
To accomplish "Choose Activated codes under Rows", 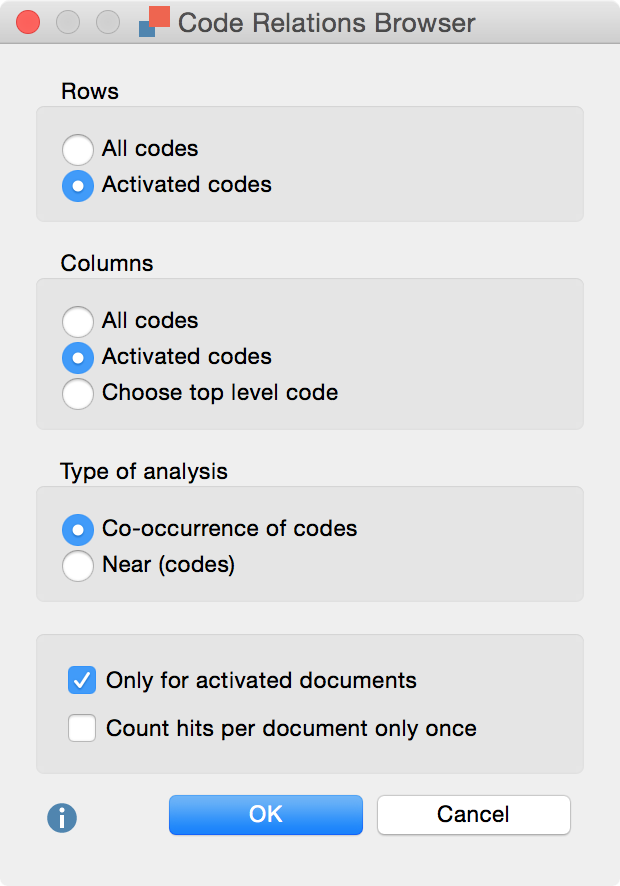I will pos(78,185).
